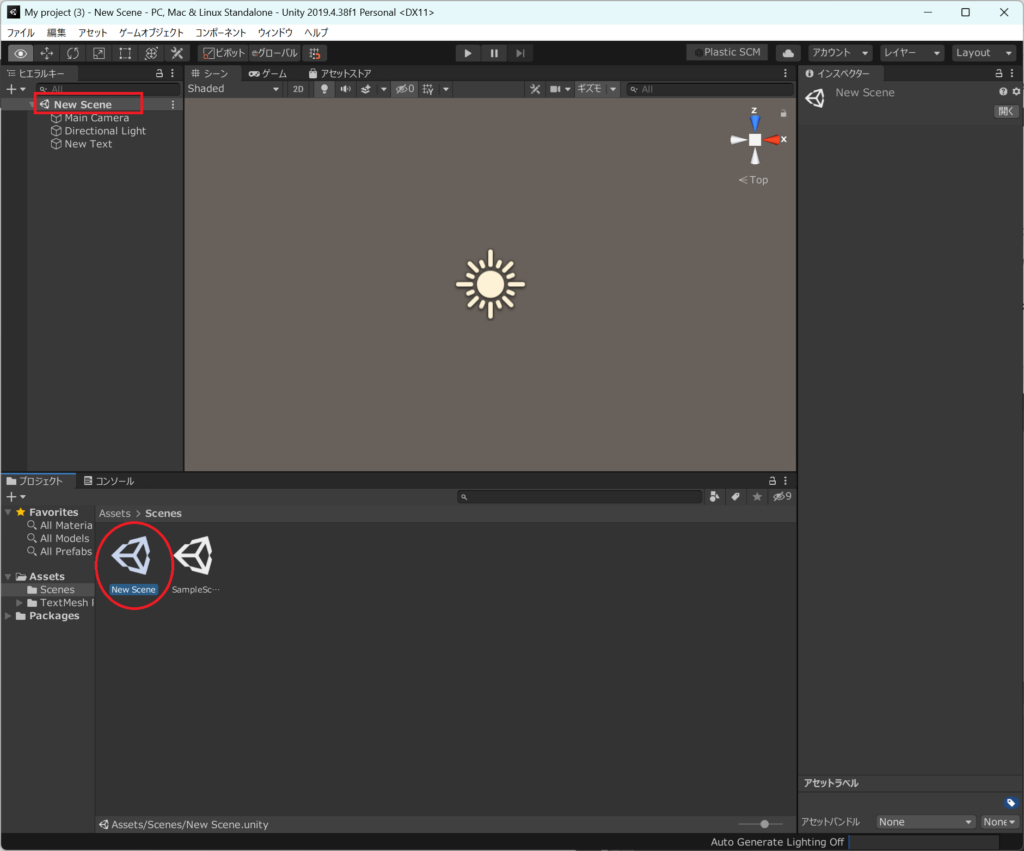
Task: Open the Layout dropdown
Action: [984, 53]
